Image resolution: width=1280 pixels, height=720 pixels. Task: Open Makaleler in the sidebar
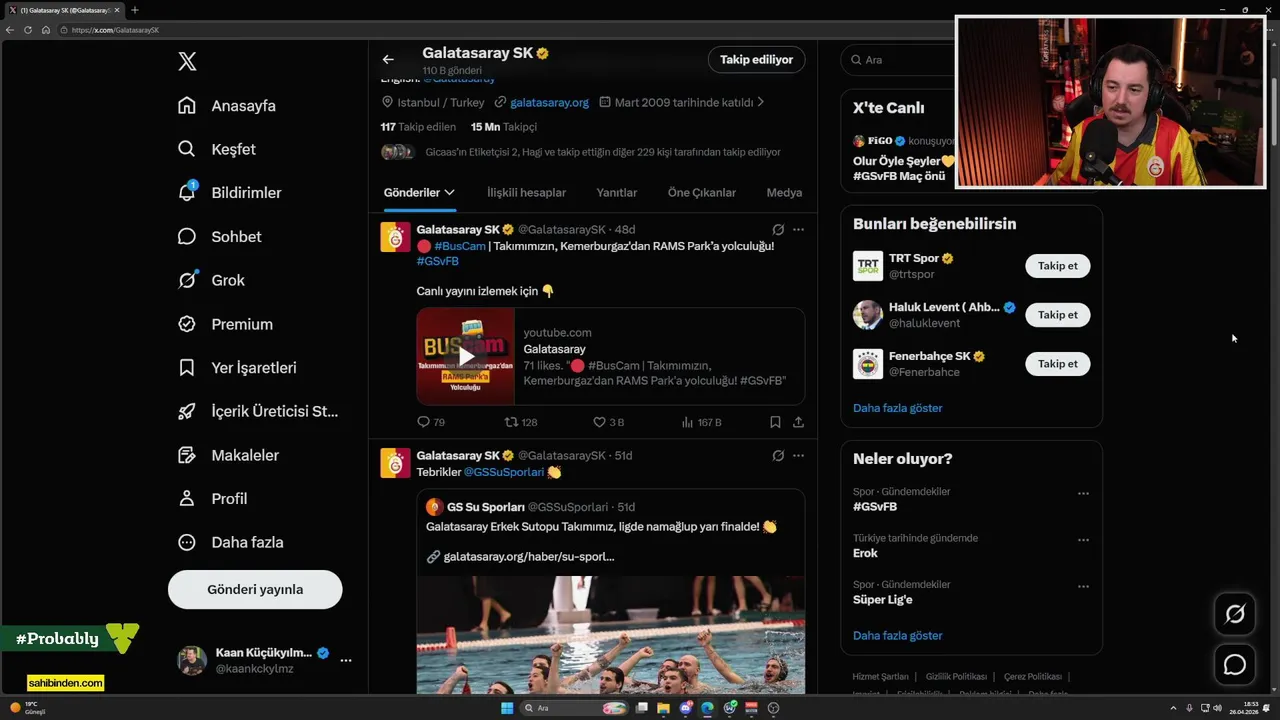228,455
